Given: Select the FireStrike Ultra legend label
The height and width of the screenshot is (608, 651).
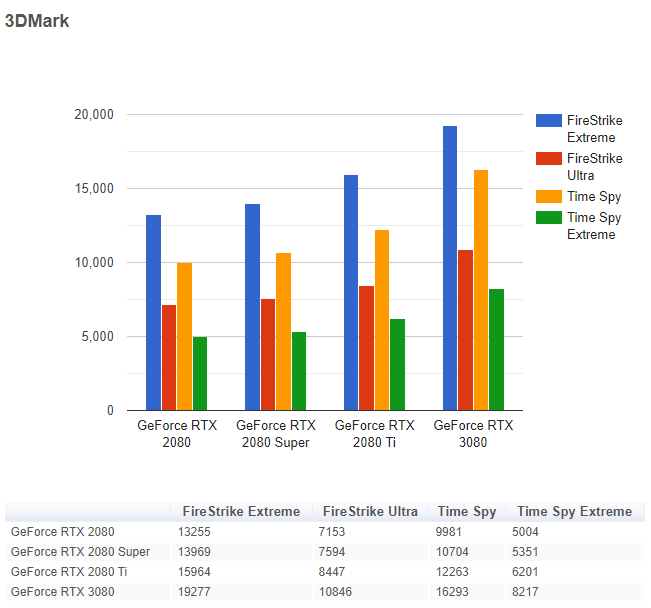Looking at the screenshot, I should point(595,167).
